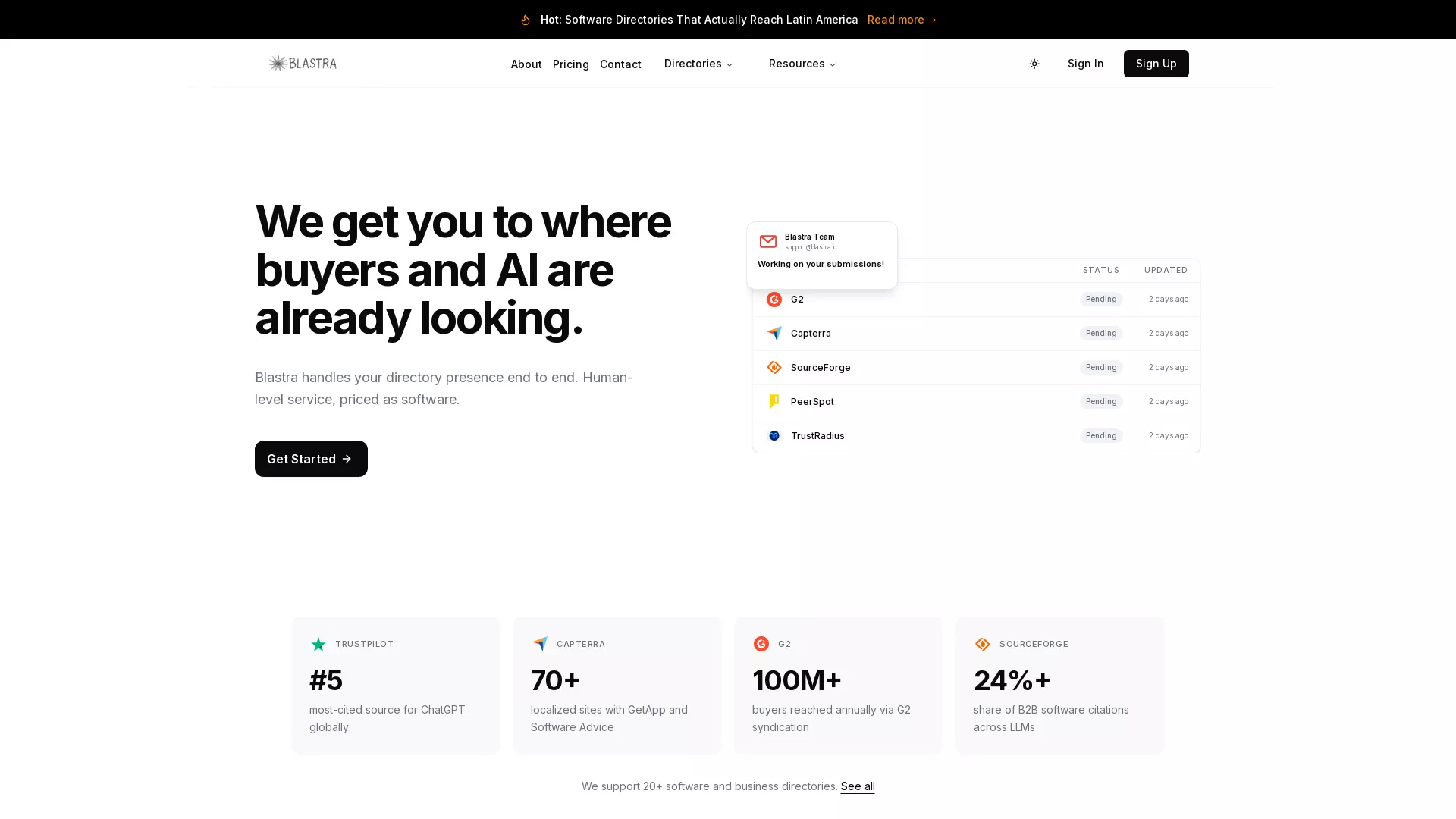Toggle light/dark theme with the sun icon
Screen dimensions: 1456x819
pyautogui.click(x=1034, y=64)
